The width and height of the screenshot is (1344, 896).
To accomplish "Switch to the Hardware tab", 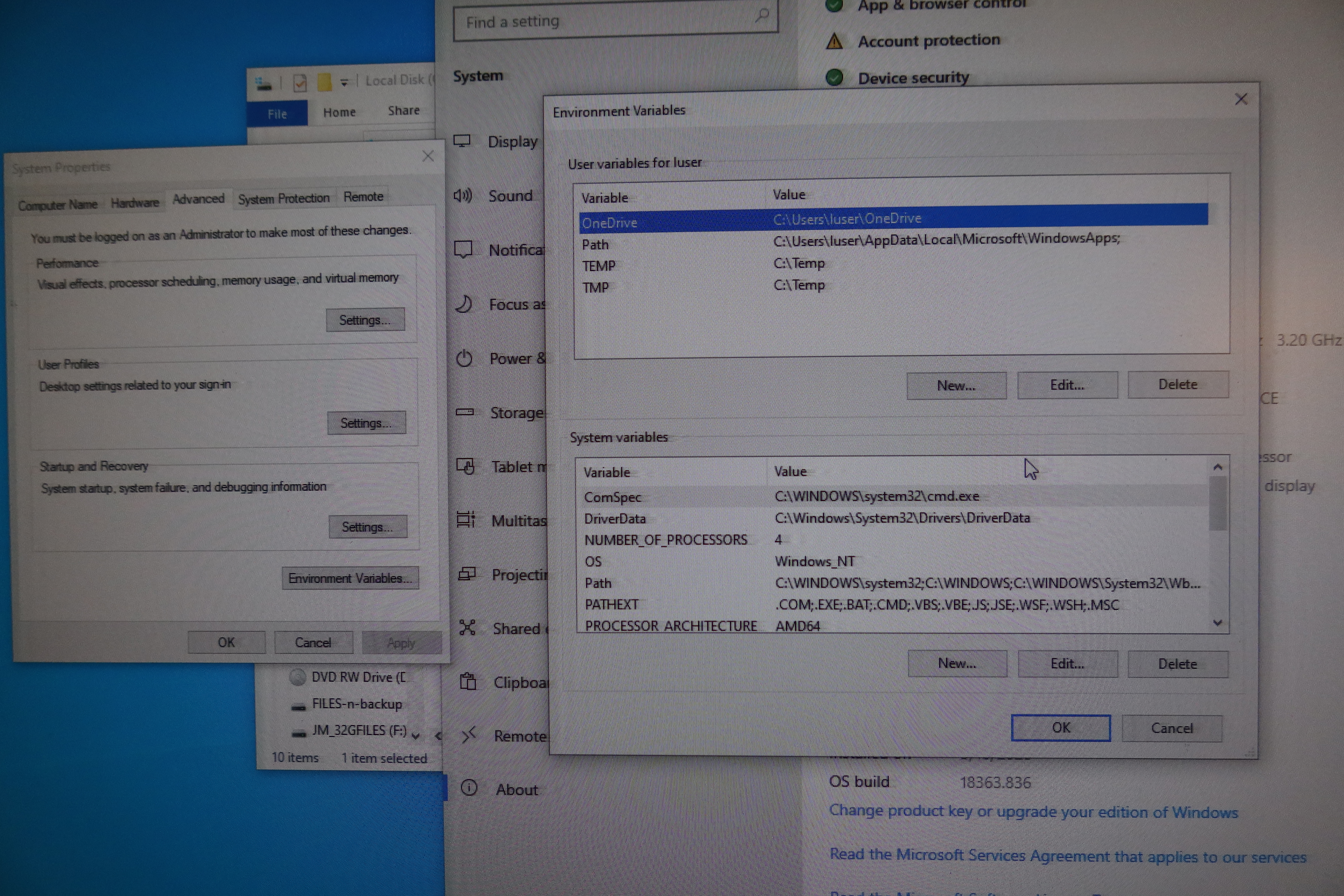I will [x=135, y=203].
